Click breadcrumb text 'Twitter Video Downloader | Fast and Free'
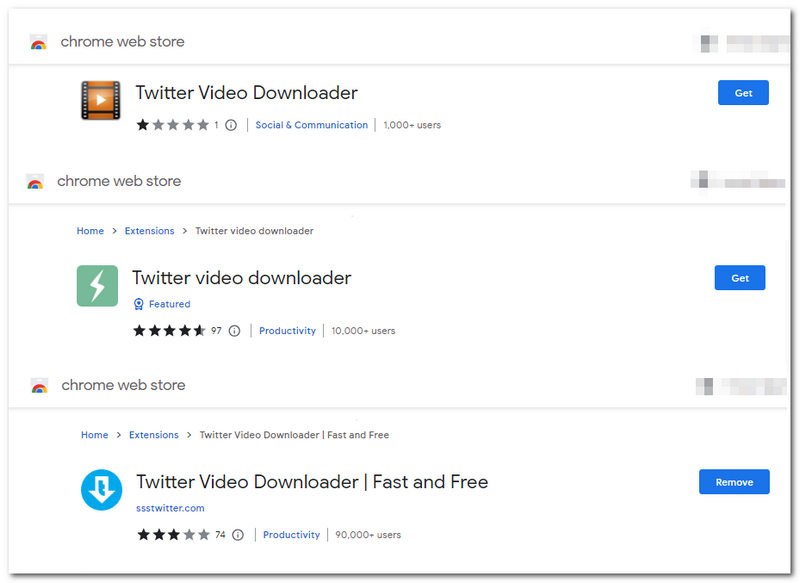 (x=294, y=435)
